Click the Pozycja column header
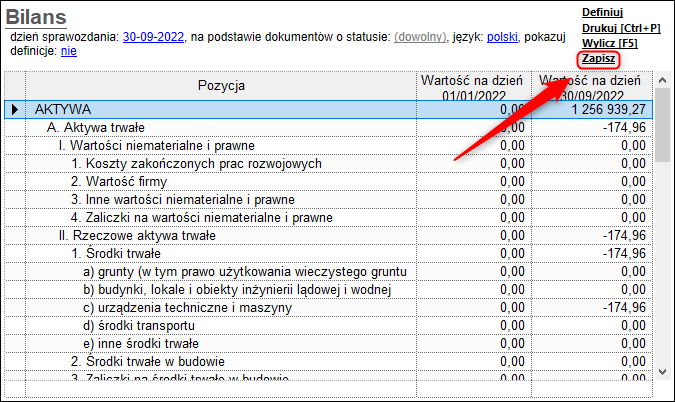Screen dimensions: 675x402 pos(221,86)
